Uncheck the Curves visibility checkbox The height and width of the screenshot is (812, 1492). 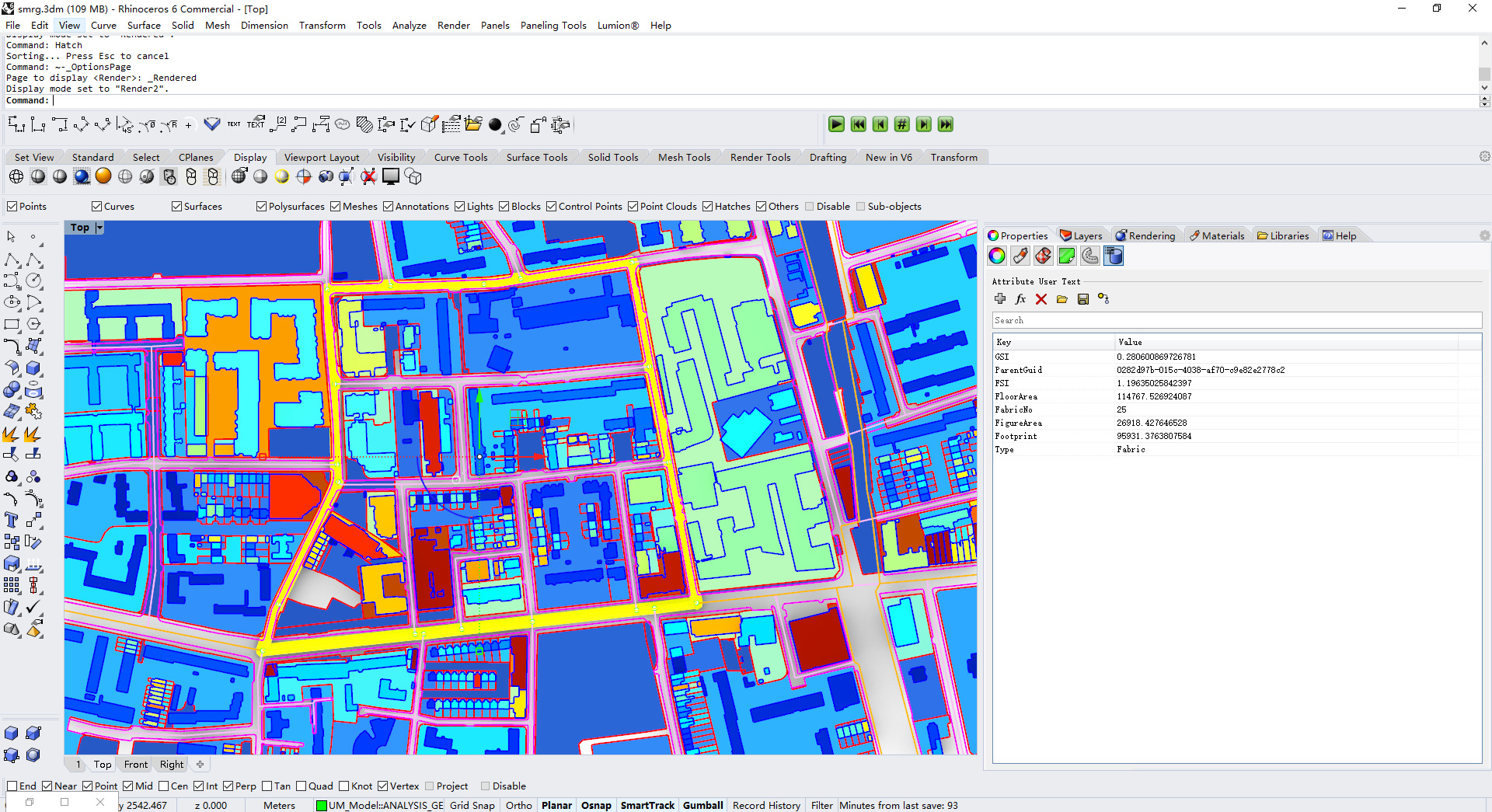(97, 207)
